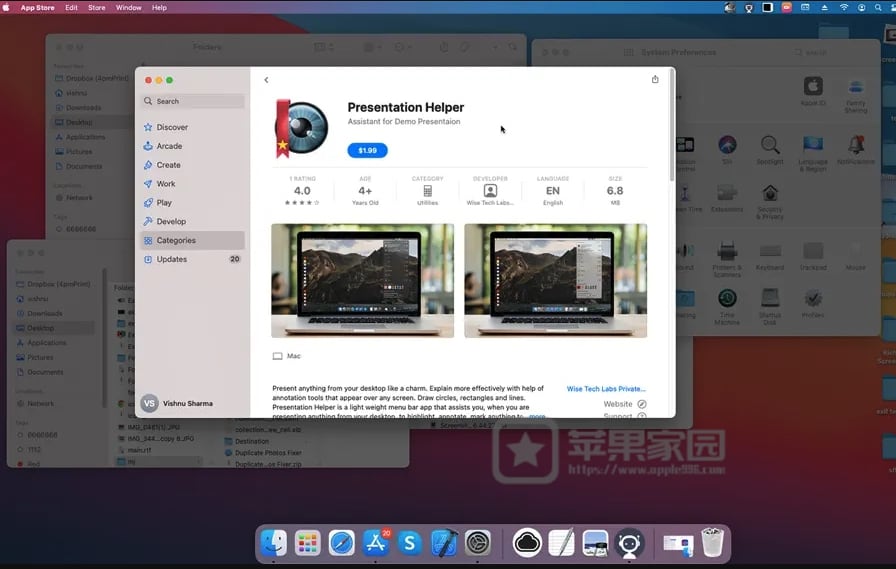Open Family Sharing in System Preferences
This screenshot has height=569, width=896.
(855, 95)
